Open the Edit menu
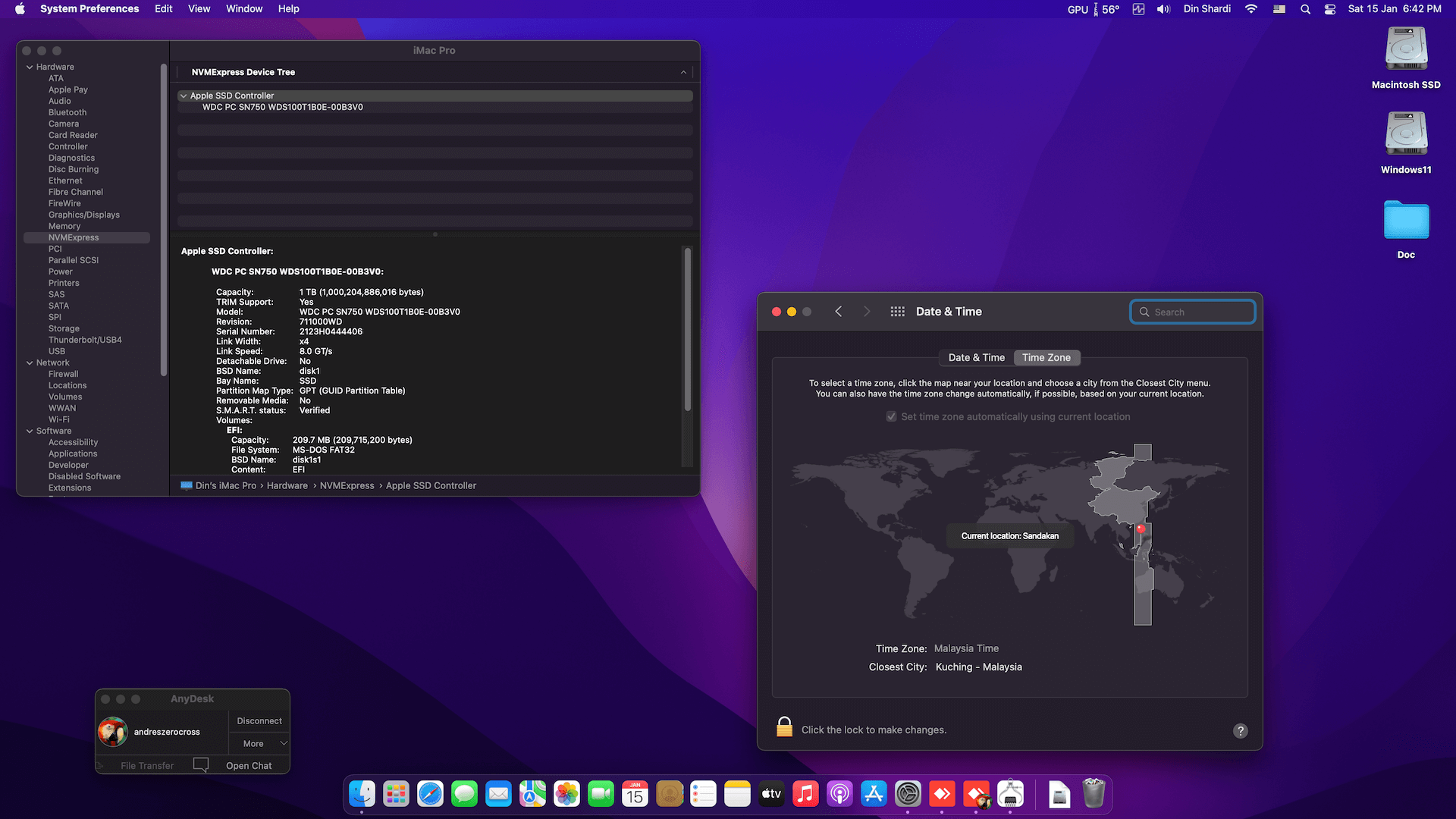 (x=164, y=9)
